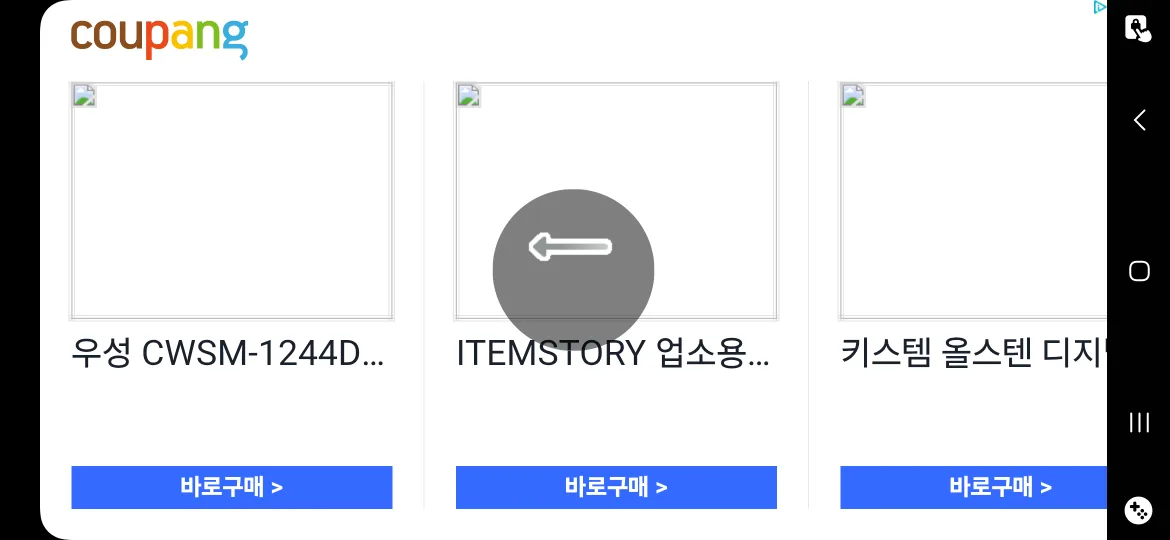Select the 우성 product image box
1170x540 pixels.
click(231, 201)
